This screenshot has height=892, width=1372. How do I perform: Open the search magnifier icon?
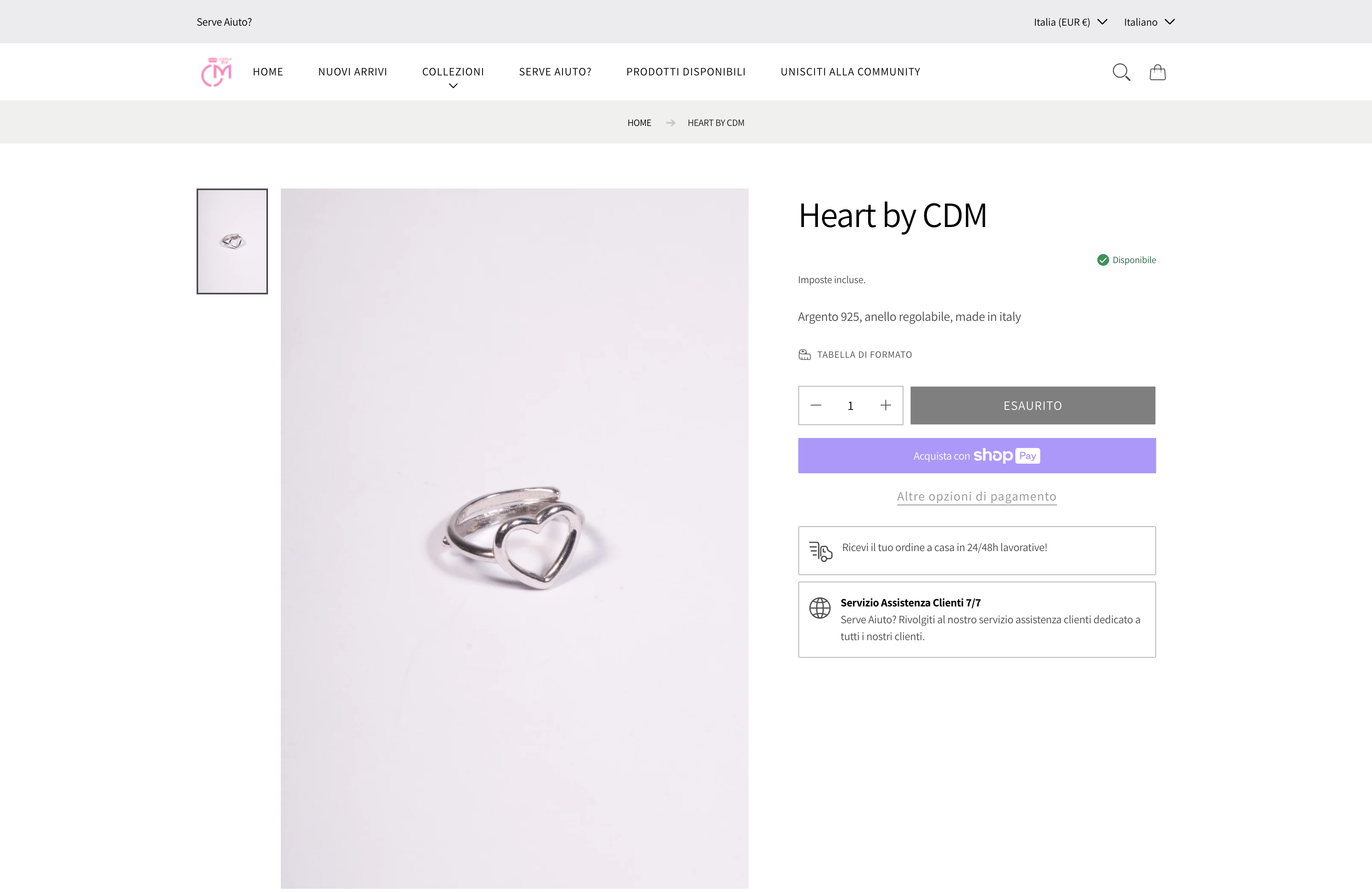(x=1120, y=71)
